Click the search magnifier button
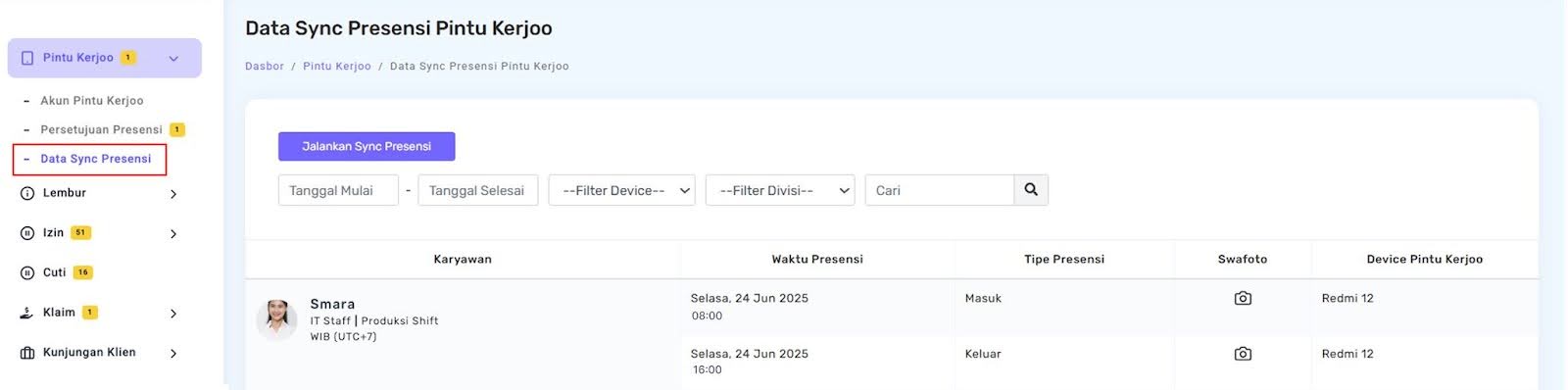Image resolution: width=1568 pixels, height=390 pixels. 1031,190
